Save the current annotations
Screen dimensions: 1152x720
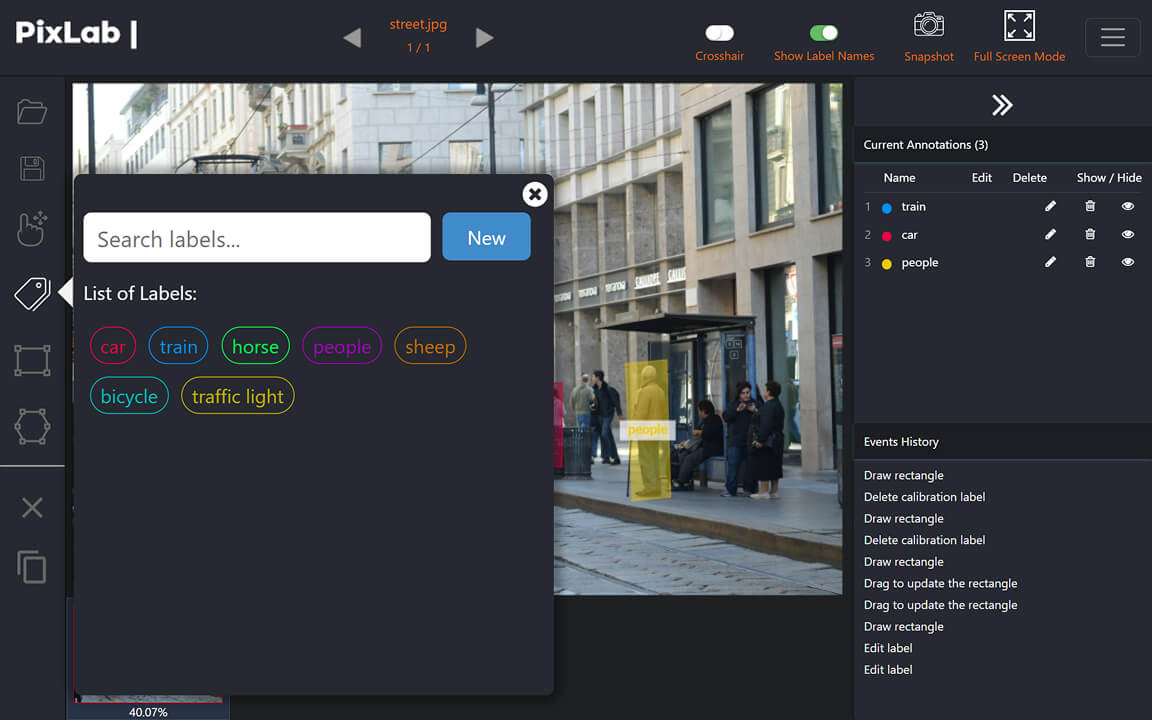(x=32, y=169)
